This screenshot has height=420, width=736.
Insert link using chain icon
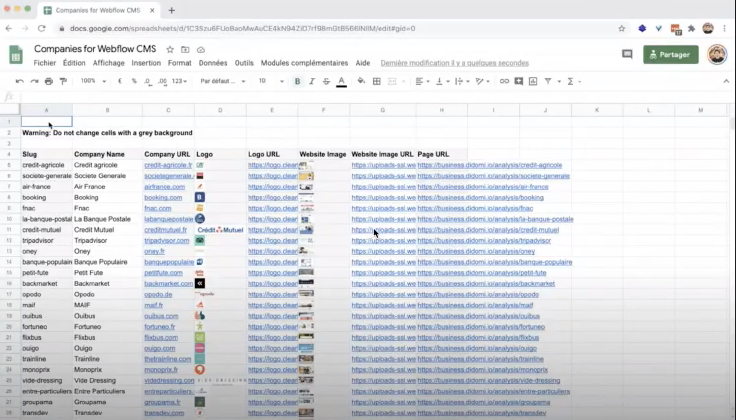tap(504, 81)
